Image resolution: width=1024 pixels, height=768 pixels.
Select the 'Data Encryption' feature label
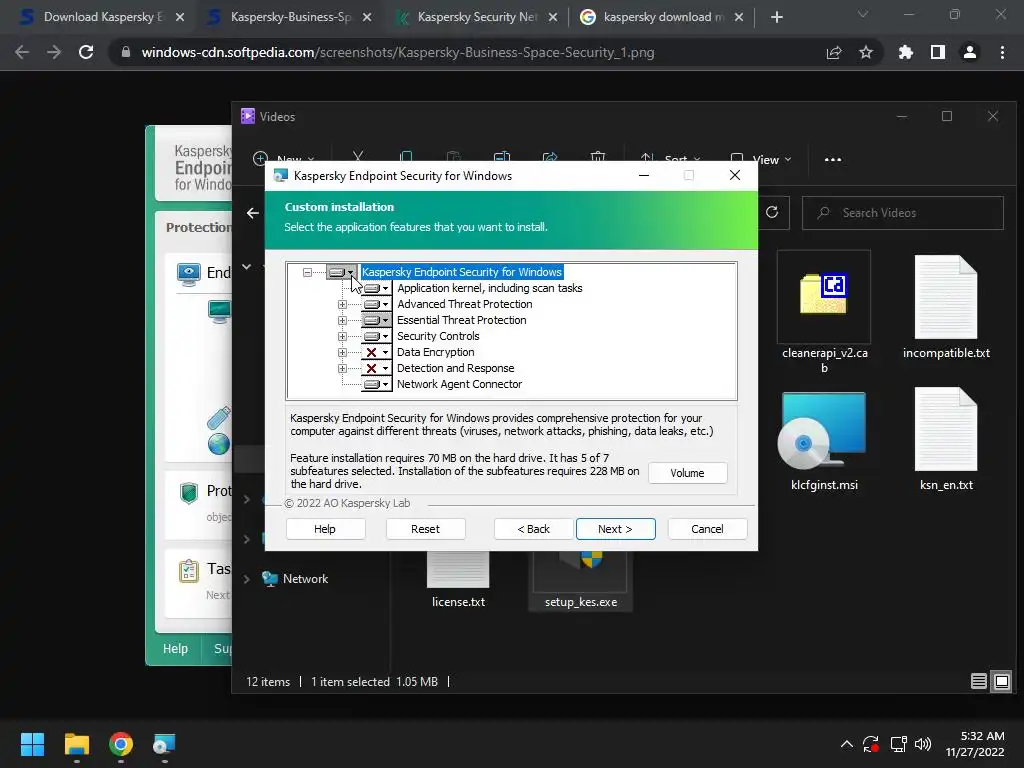tap(435, 352)
